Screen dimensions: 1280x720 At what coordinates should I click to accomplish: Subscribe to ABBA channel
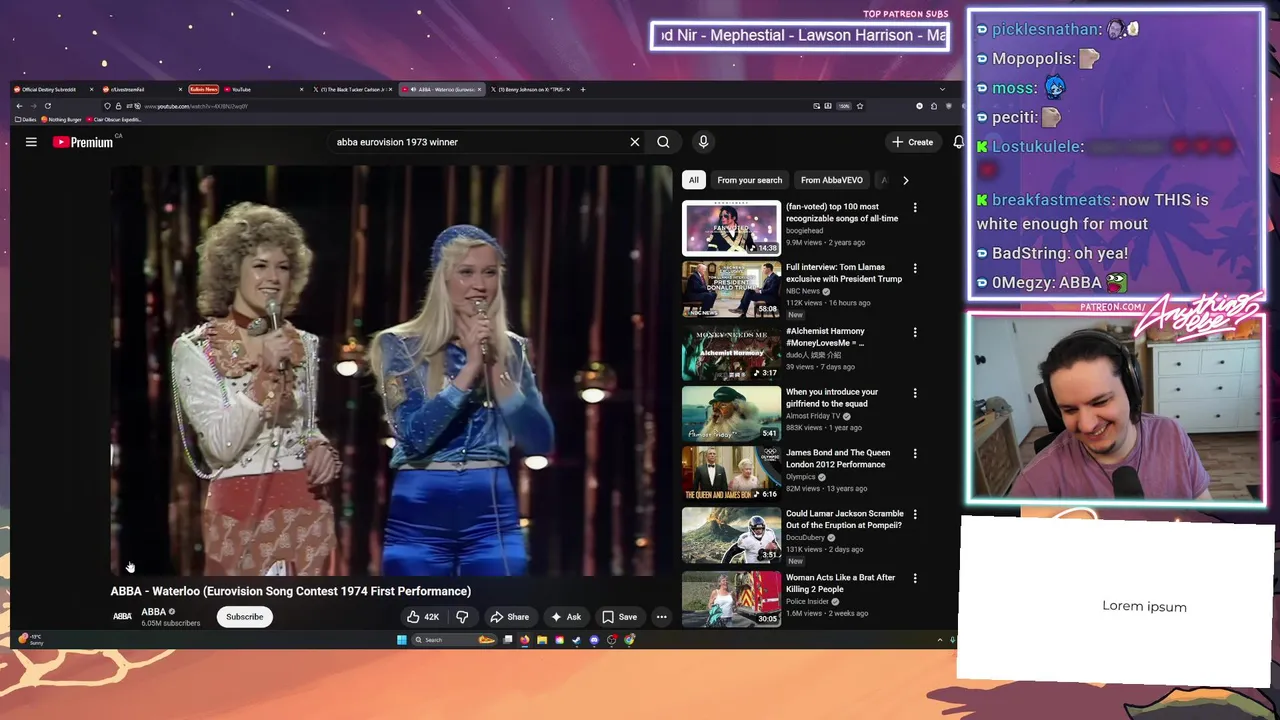[x=244, y=617]
